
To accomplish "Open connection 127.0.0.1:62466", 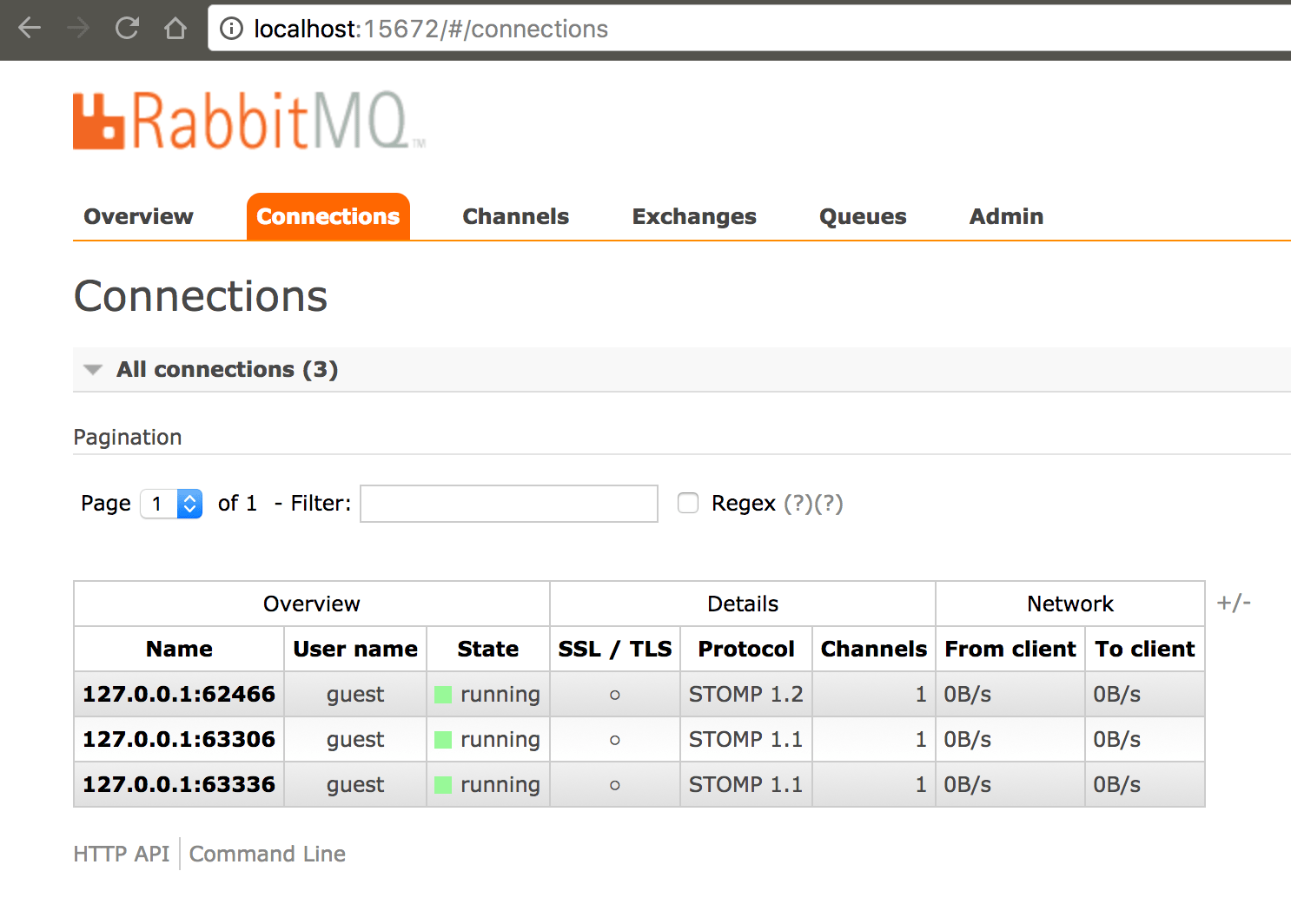I will [179, 694].
